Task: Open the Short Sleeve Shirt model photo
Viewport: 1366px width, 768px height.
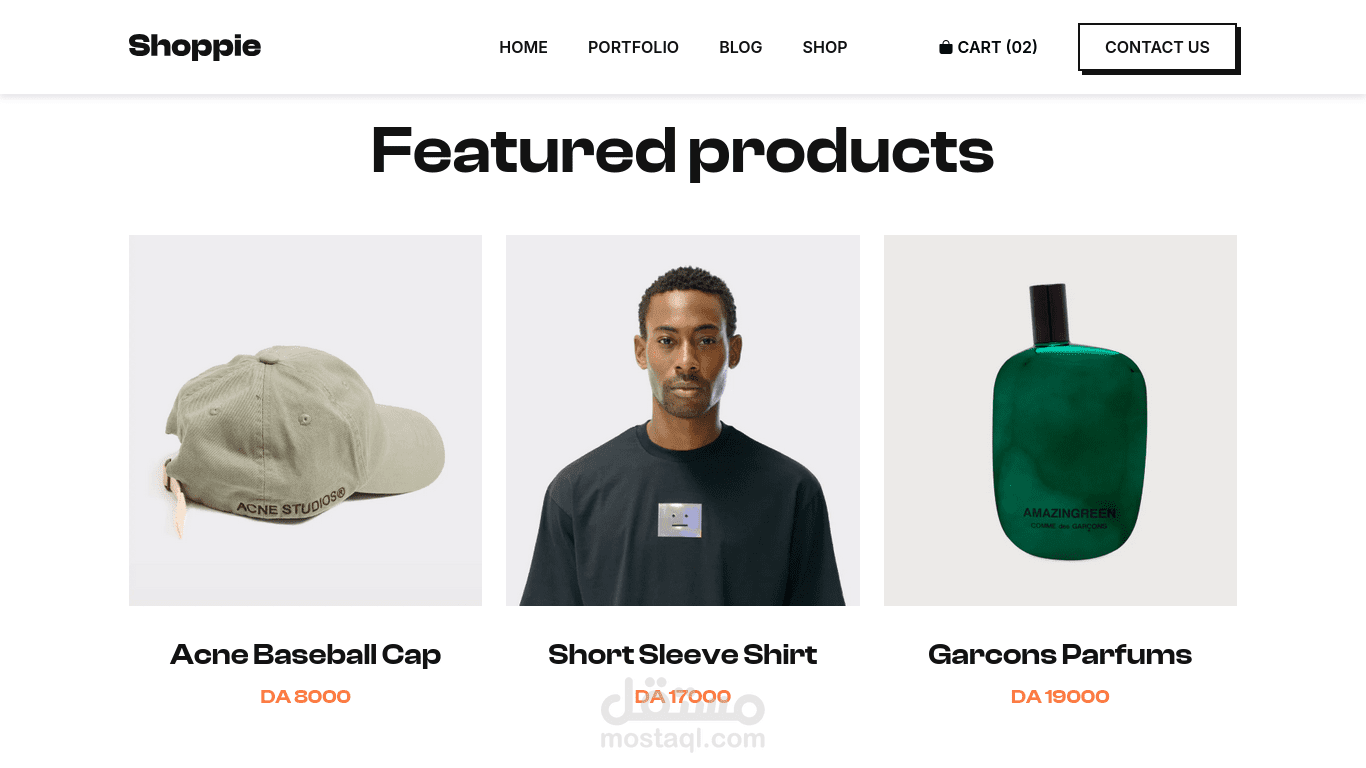Action: tap(683, 420)
